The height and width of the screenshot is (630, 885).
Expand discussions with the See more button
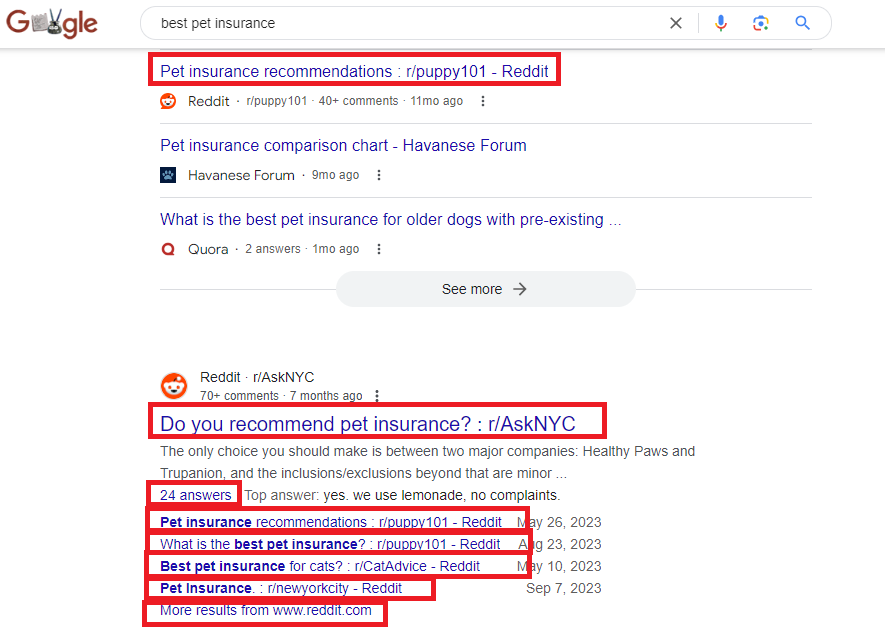[x=485, y=289]
